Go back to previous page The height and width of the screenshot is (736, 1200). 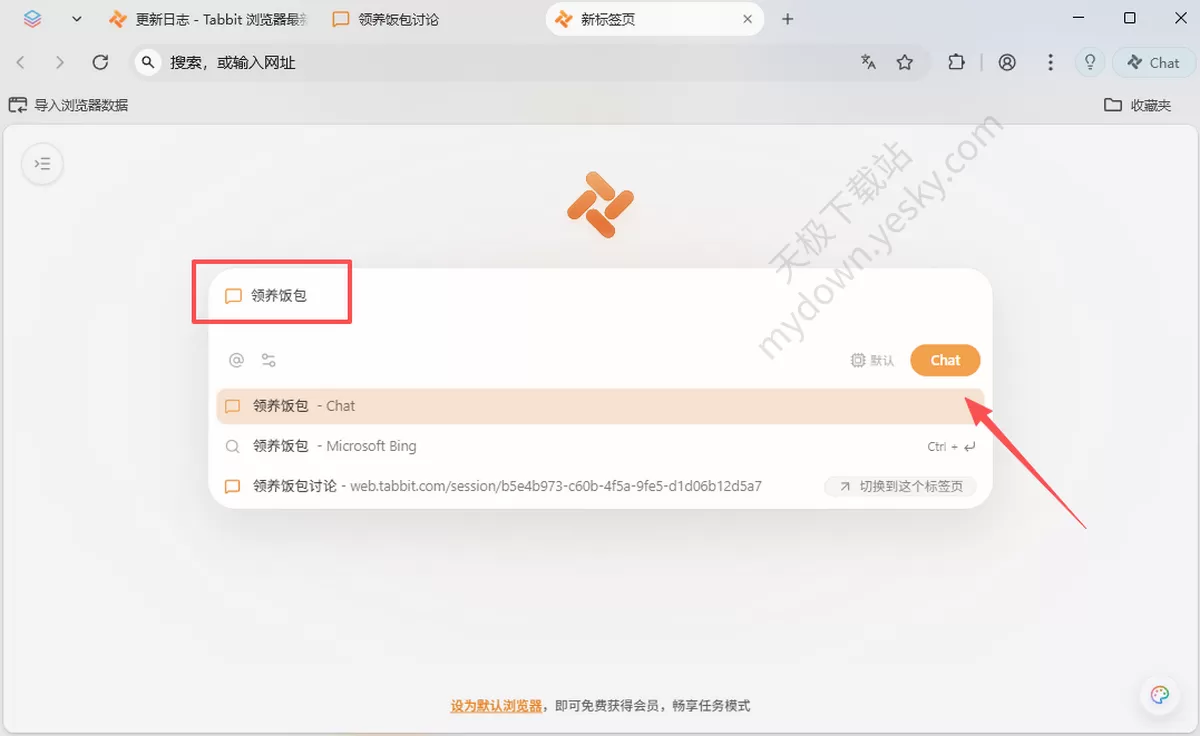[x=21, y=62]
